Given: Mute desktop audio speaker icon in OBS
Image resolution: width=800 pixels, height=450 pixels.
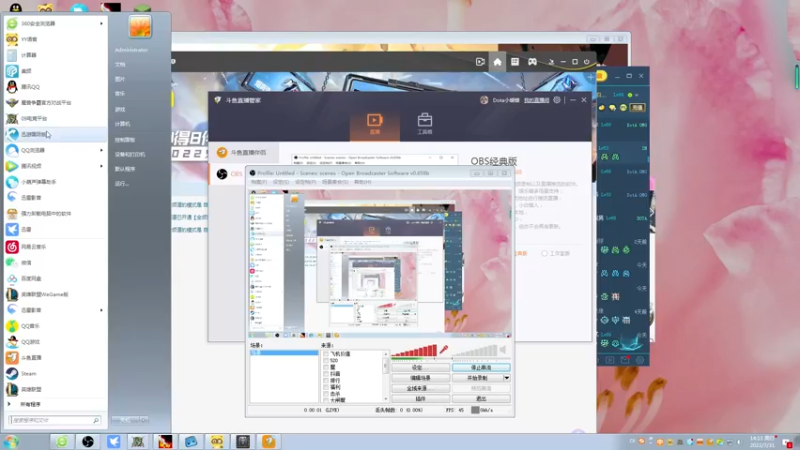Looking at the screenshot, I should tap(503, 350).
